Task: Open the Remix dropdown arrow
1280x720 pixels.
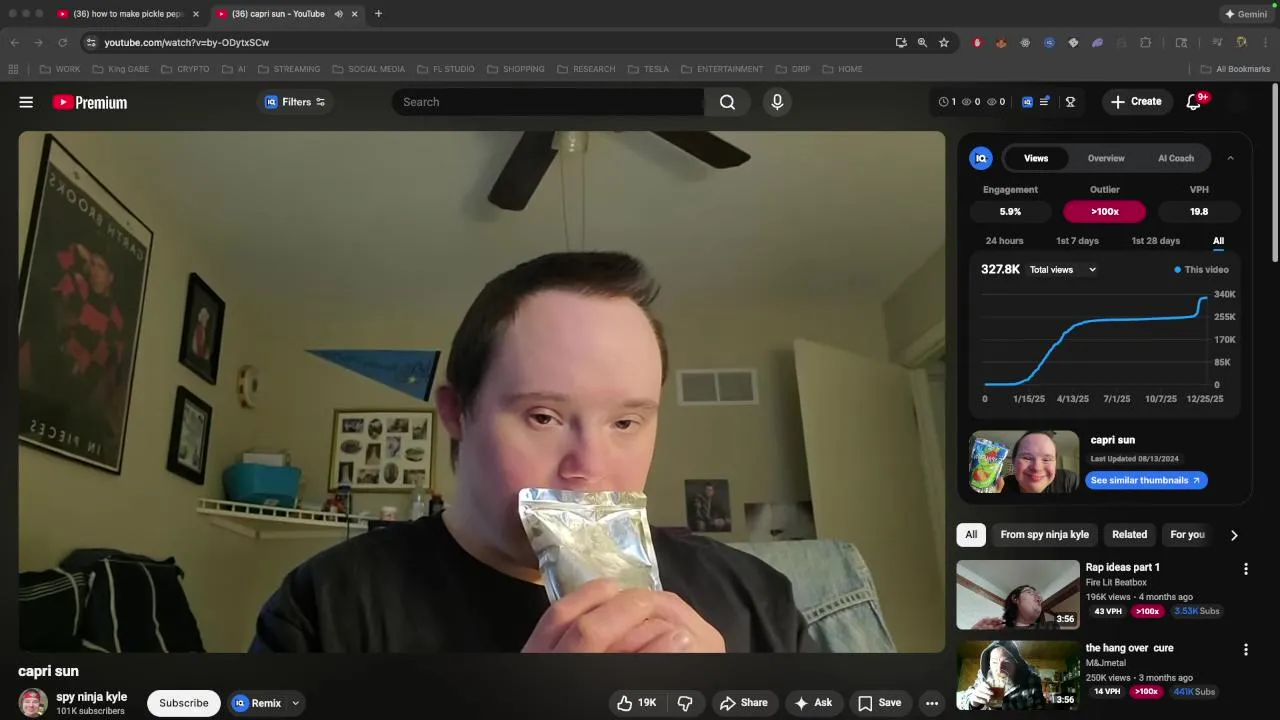Action: coord(295,703)
